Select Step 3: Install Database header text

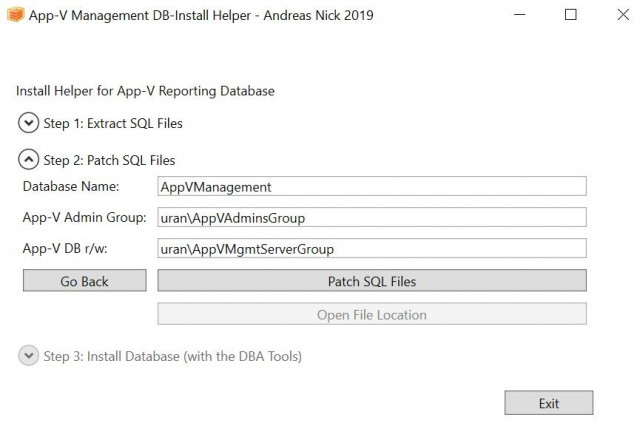[x=173, y=356]
